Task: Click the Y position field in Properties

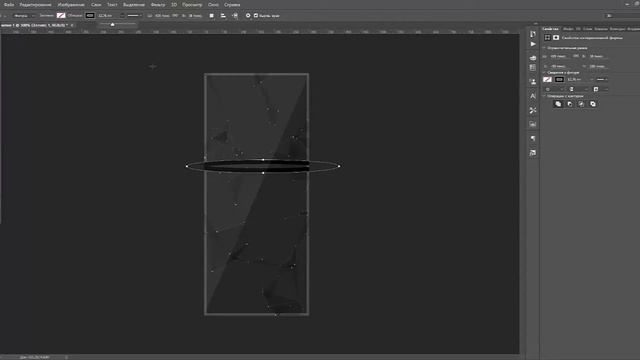Action: [598, 67]
